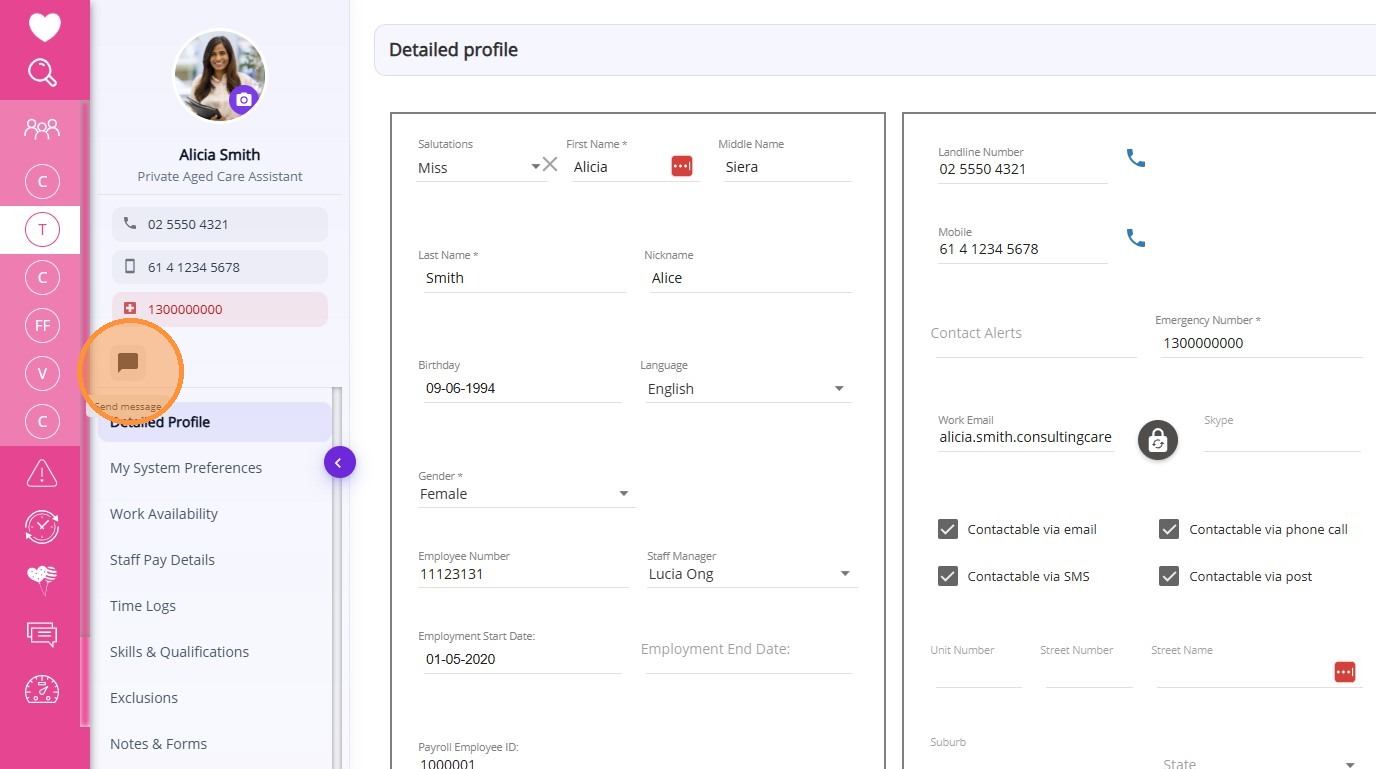Call the landline number phone icon

pos(1136,158)
